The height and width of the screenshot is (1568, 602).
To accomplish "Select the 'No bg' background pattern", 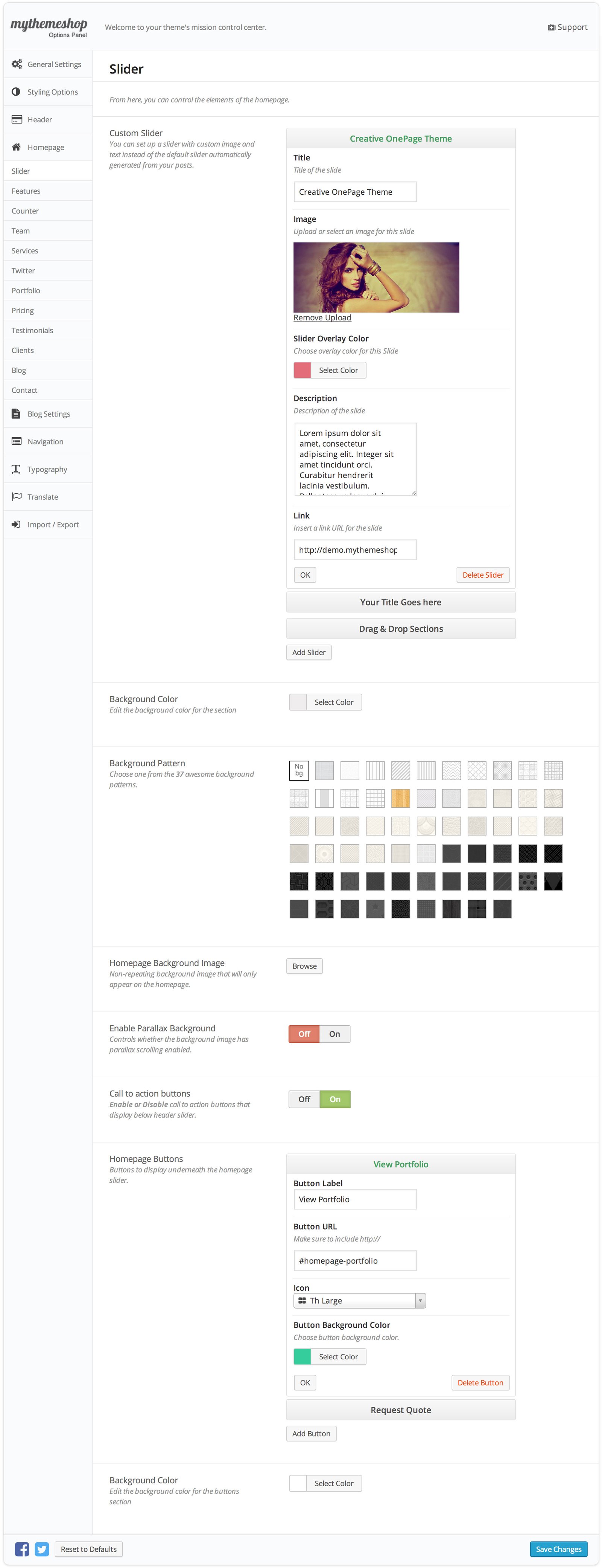I will [x=299, y=770].
